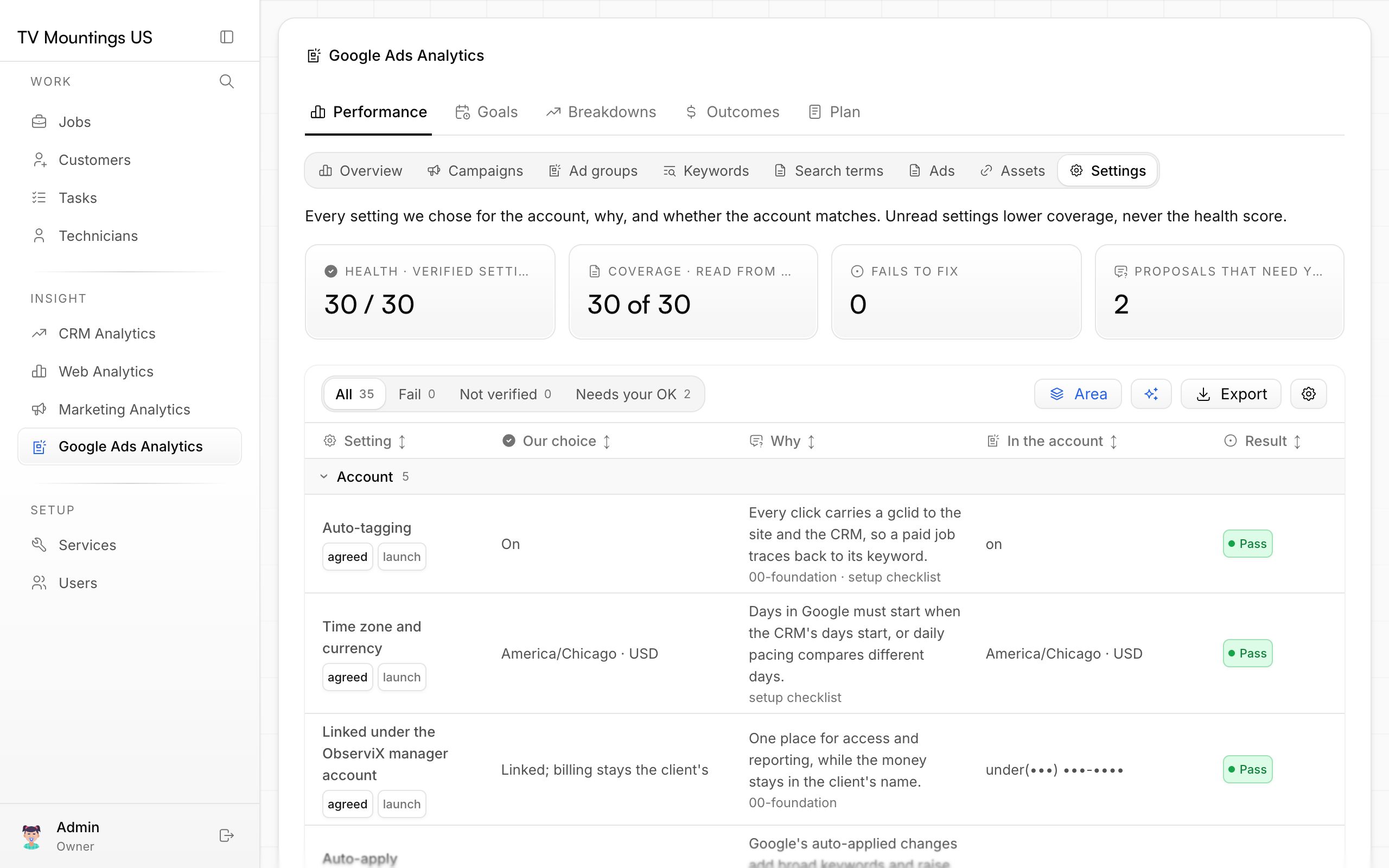Open Jobs in the sidebar
The image size is (1389, 868).
coord(130,122)
